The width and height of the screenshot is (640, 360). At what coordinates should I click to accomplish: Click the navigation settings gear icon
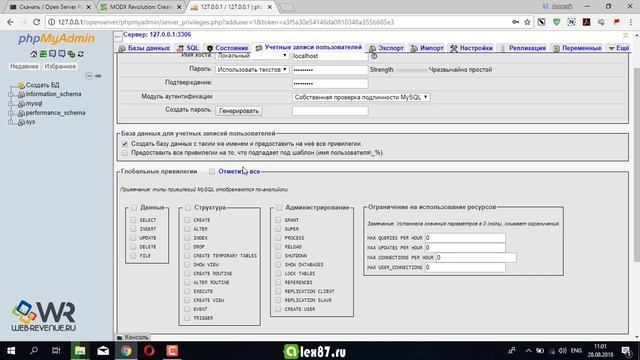[71, 54]
